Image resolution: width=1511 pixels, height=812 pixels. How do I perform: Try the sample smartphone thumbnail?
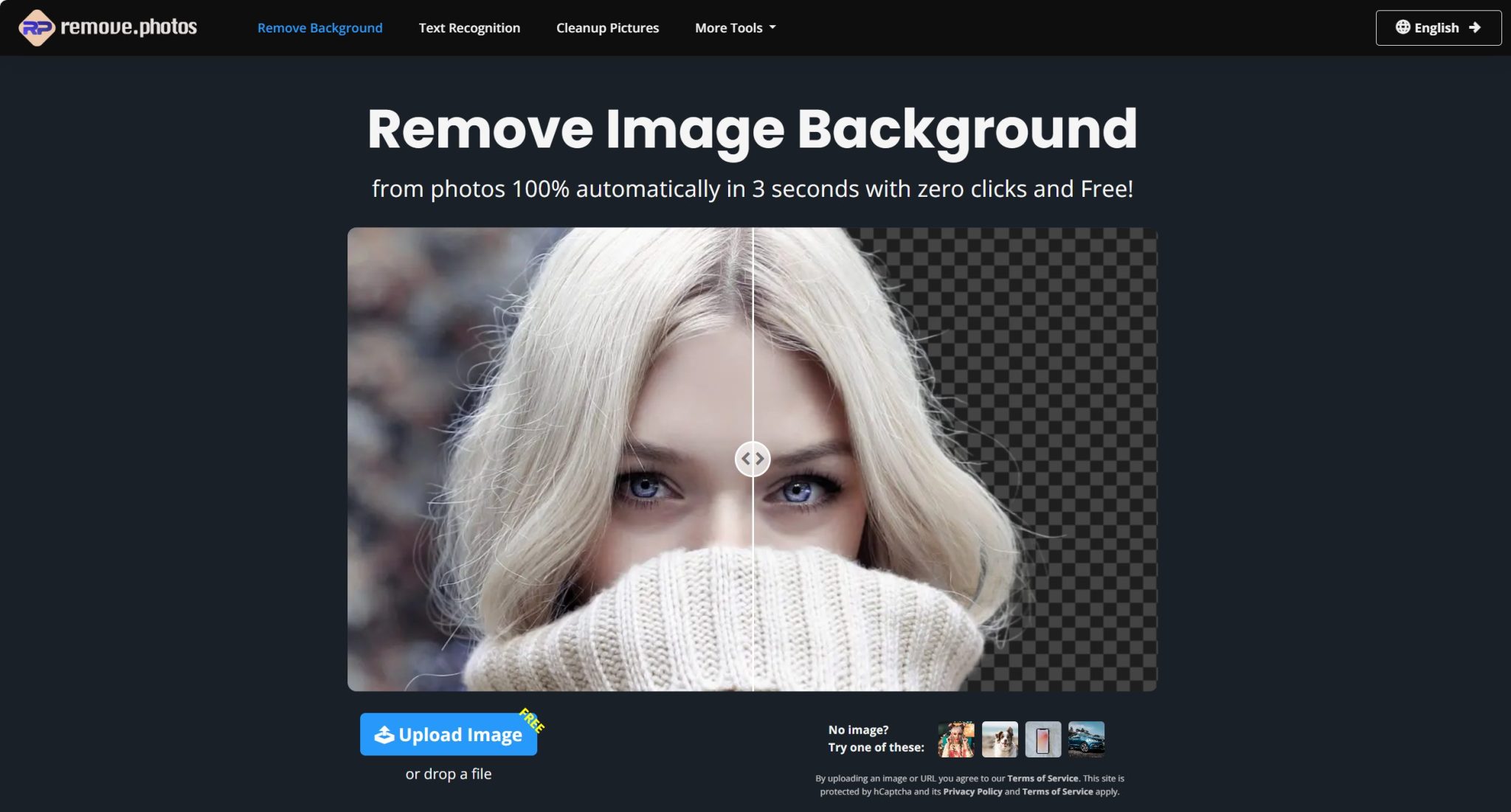[1043, 739]
